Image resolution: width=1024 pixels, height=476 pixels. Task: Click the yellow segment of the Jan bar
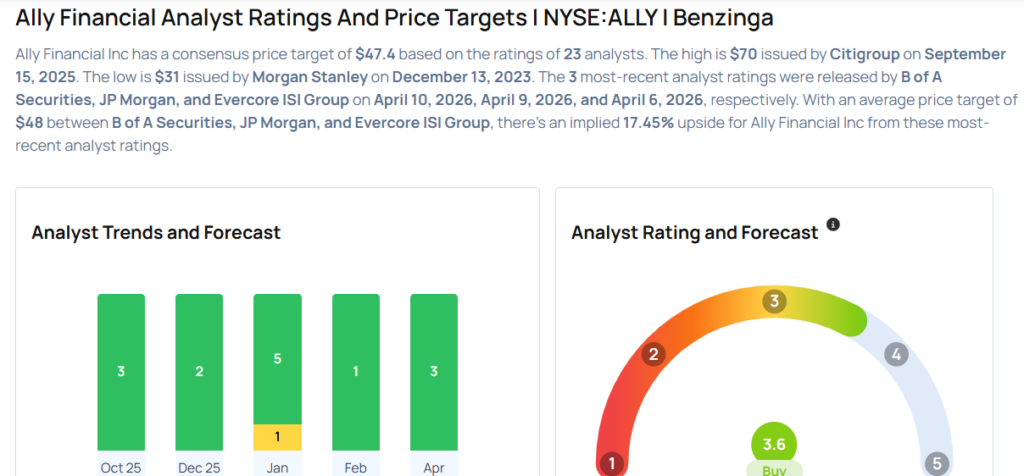click(x=277, y=436)
